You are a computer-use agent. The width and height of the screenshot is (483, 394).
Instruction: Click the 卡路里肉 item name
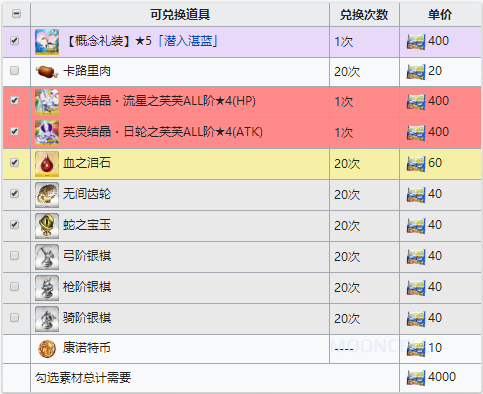coord(87,71)
